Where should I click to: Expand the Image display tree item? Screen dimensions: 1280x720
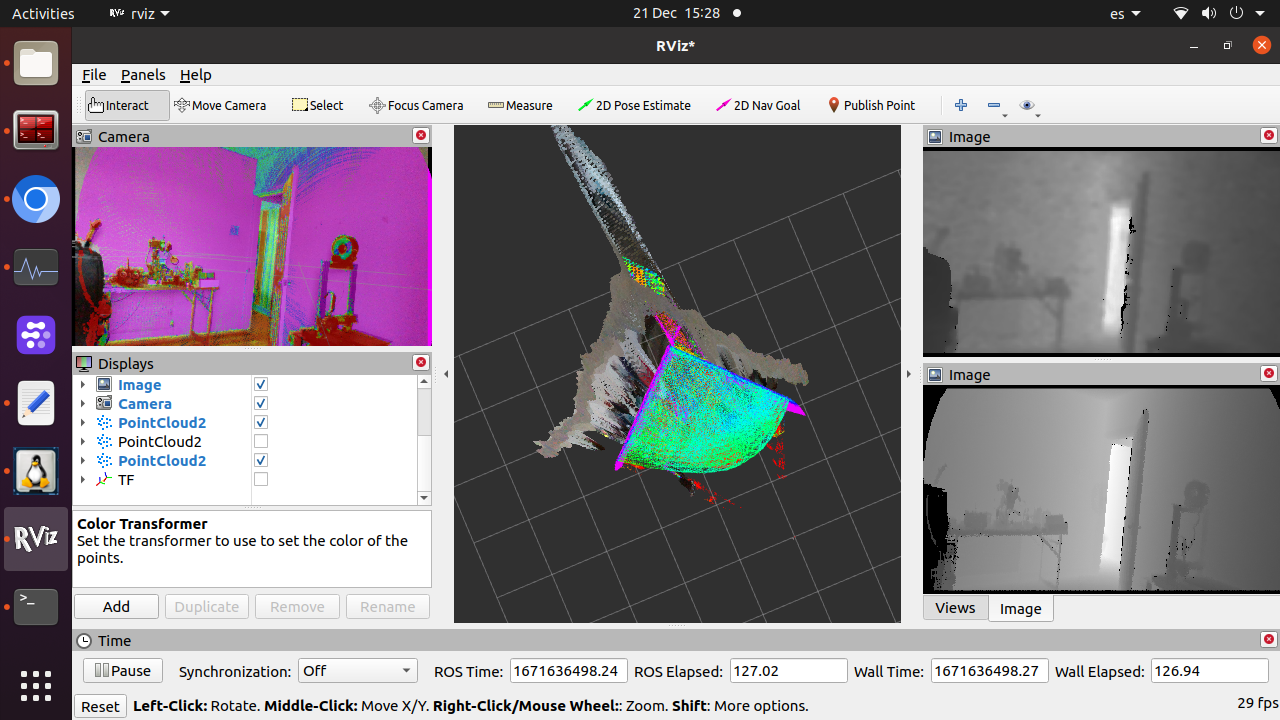[x=83, y=385]
